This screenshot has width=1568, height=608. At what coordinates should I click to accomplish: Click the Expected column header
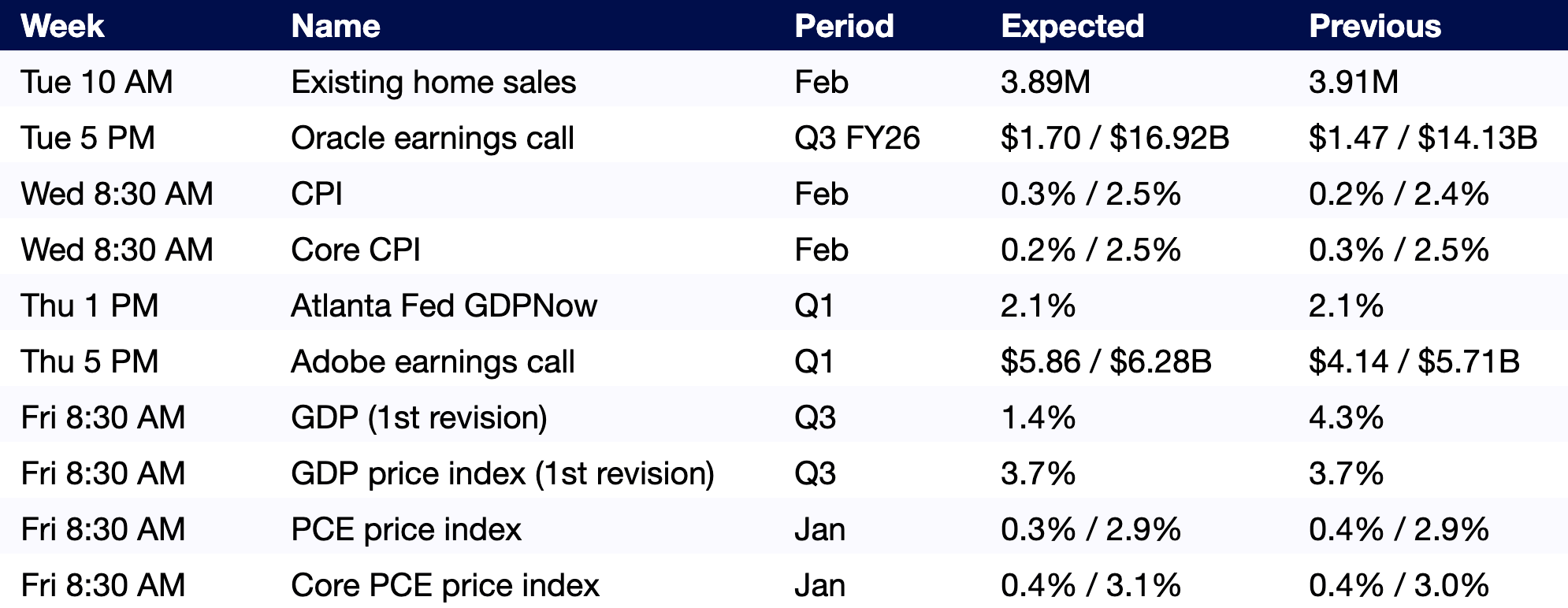[1072, 26]
